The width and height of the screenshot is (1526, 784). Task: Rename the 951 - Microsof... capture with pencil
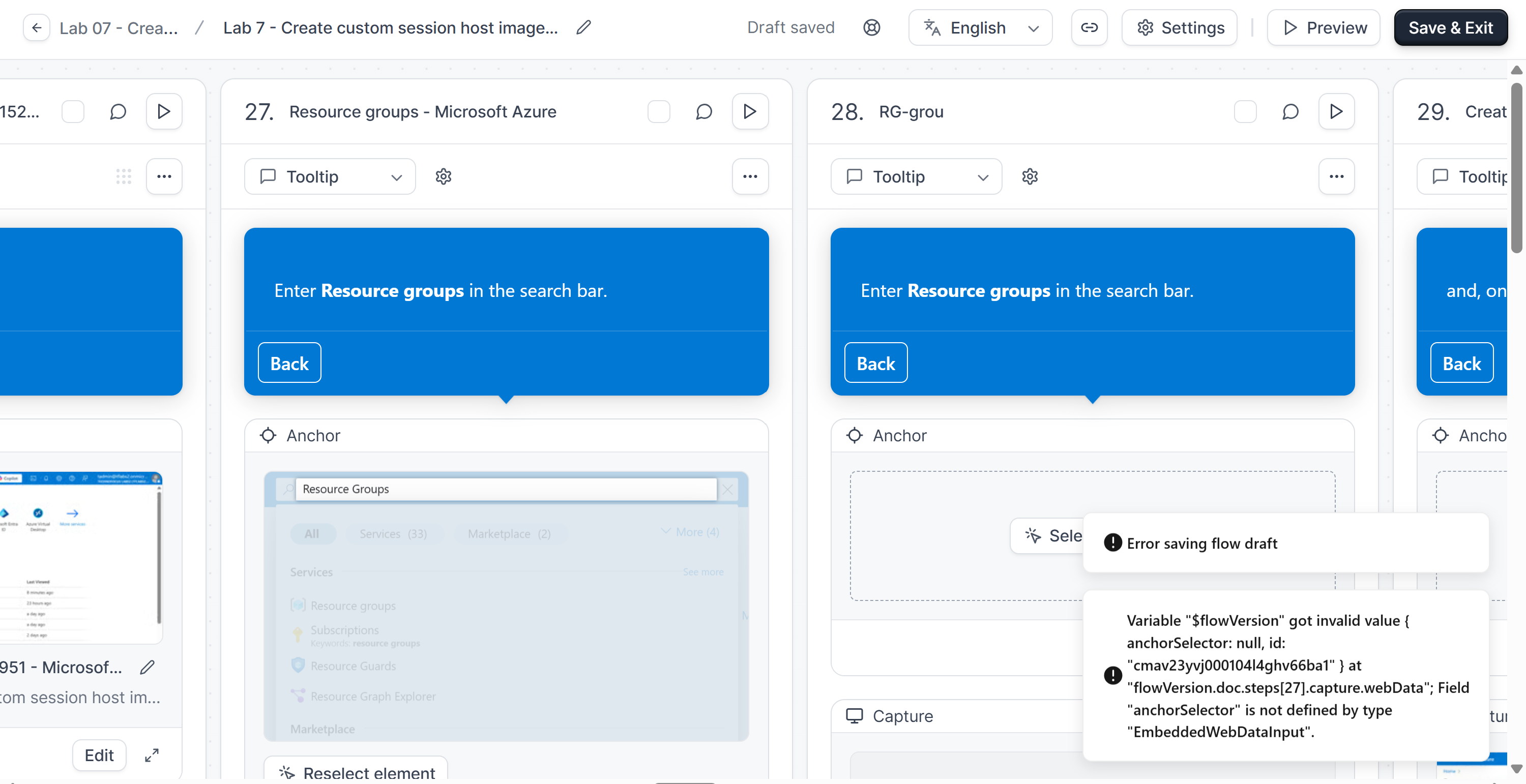[x=148, y=668]
